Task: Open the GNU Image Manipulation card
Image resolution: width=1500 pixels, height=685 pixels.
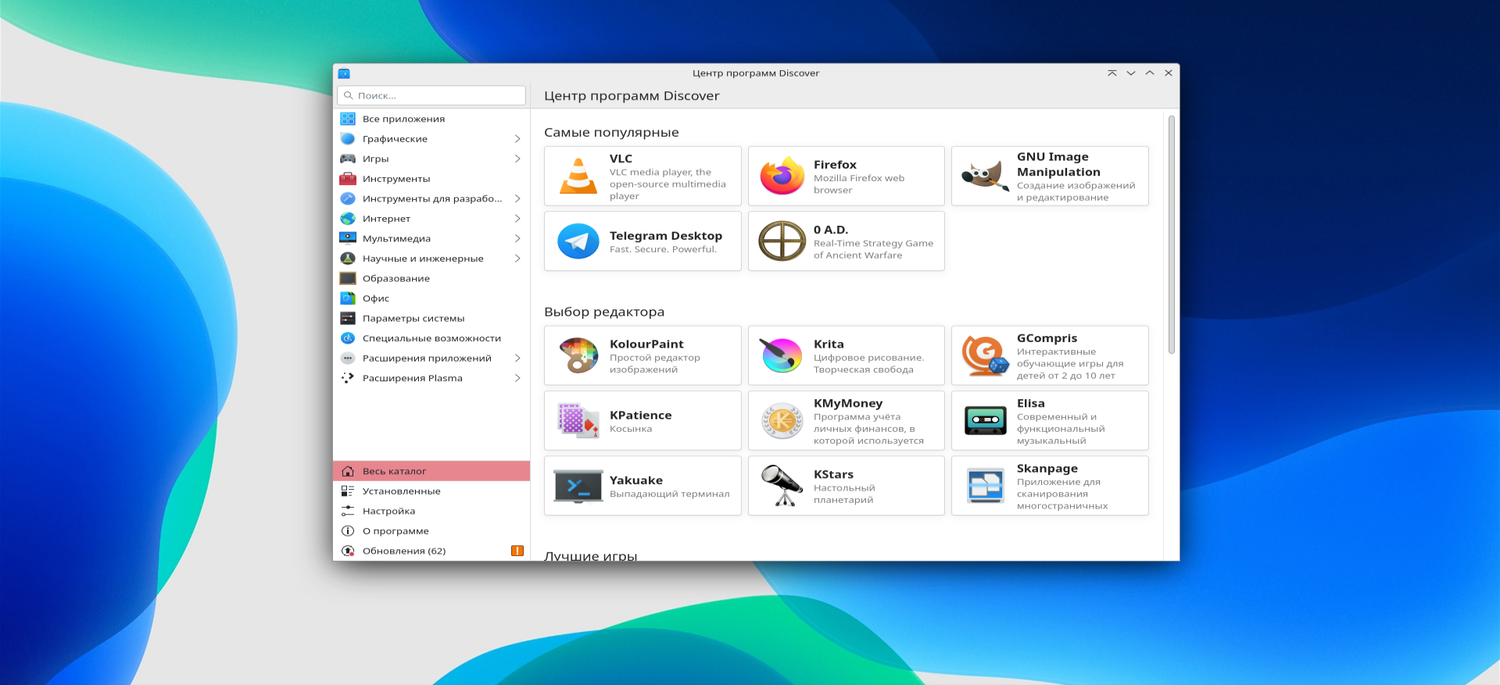Action: click(x=1050, y=176)
